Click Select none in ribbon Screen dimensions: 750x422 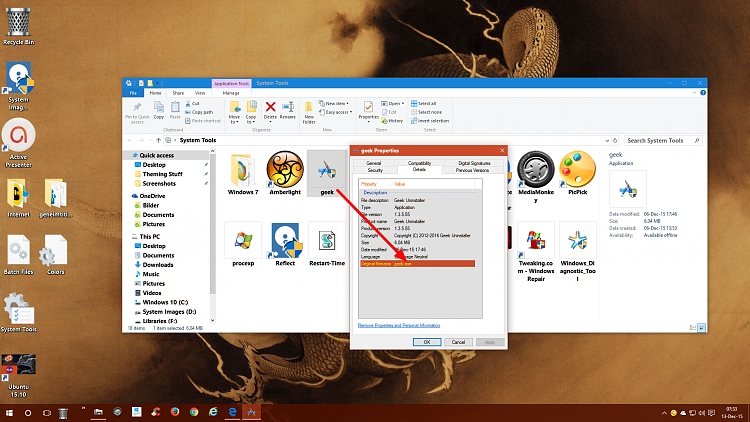coord(426,112)
